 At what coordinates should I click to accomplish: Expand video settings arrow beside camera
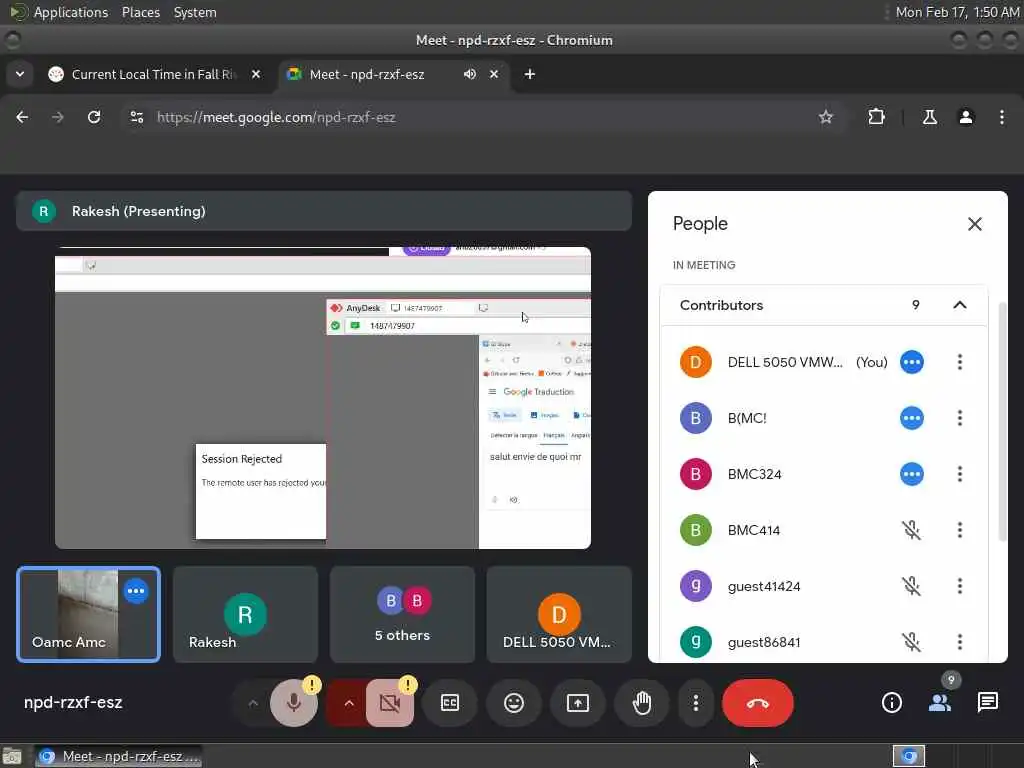349,703
